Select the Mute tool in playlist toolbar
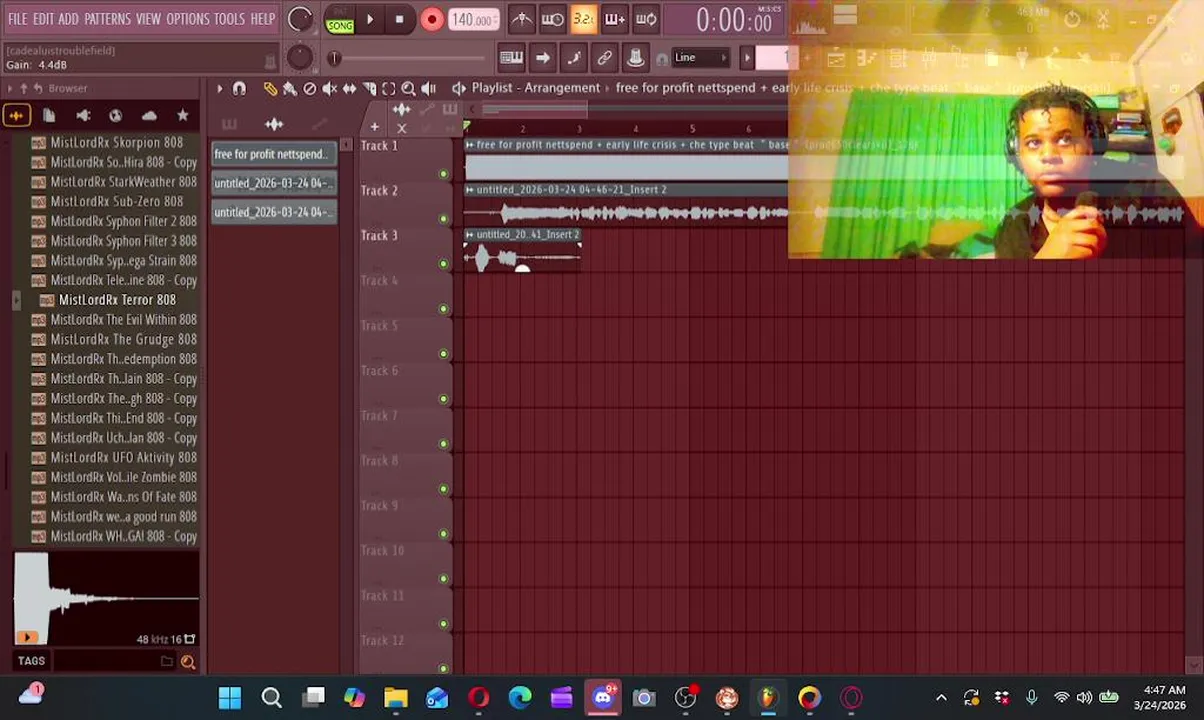The image size is (1204, 720). pos(330,89)
